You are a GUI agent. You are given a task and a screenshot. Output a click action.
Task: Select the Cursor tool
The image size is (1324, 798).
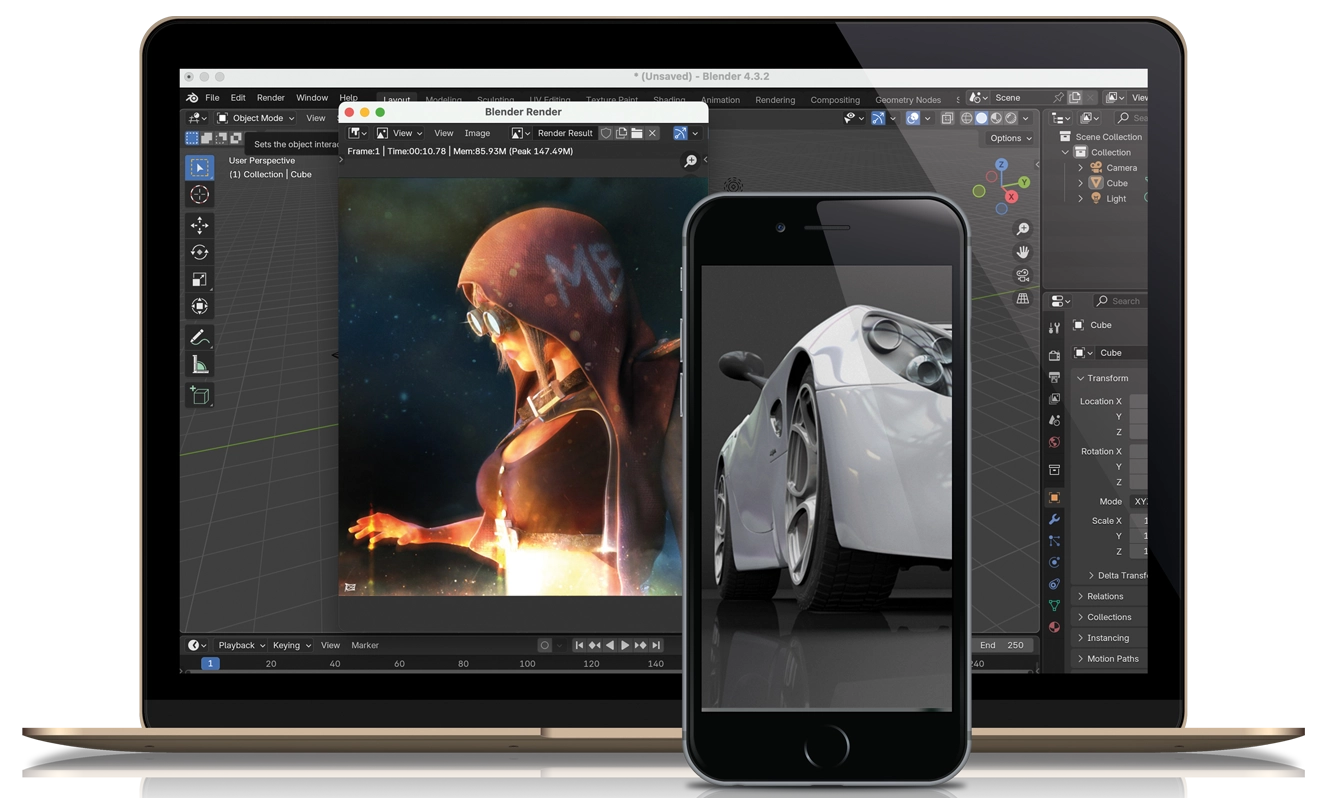pyautogui.click(x=199, y=195)
